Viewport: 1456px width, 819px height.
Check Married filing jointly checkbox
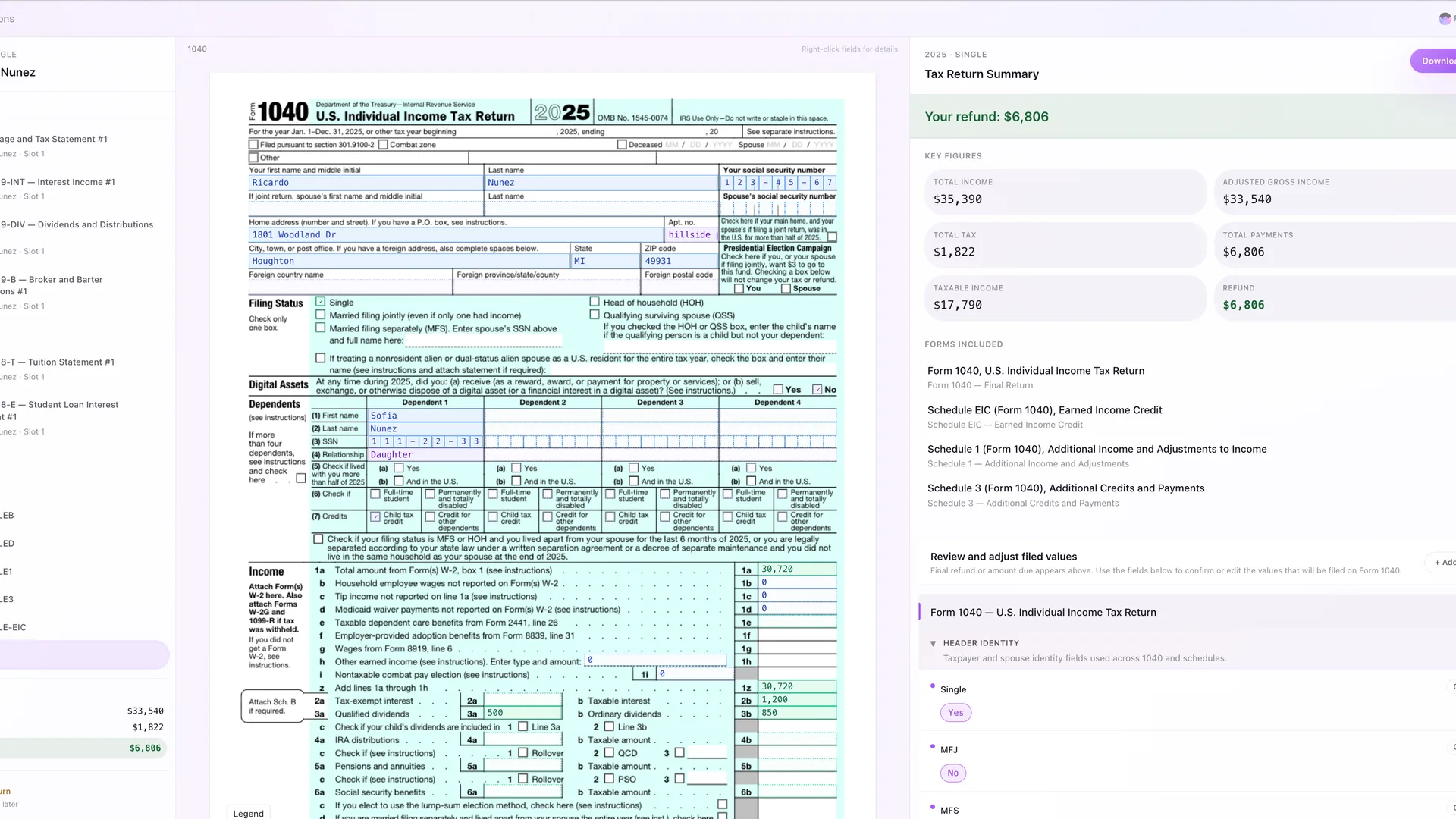point(320,315)
